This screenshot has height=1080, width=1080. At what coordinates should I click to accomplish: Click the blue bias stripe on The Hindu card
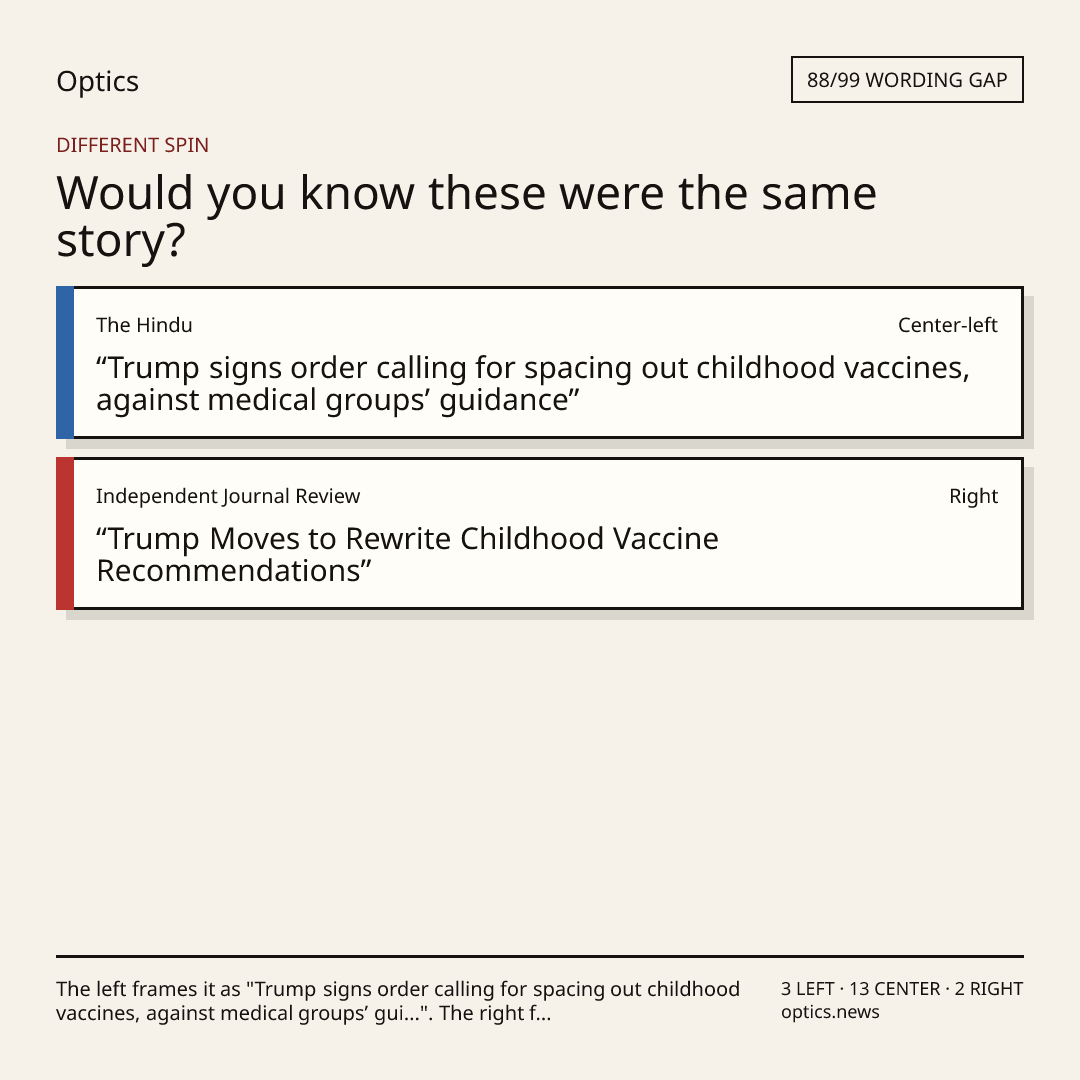pyautogui.click(x=65, y=362)
